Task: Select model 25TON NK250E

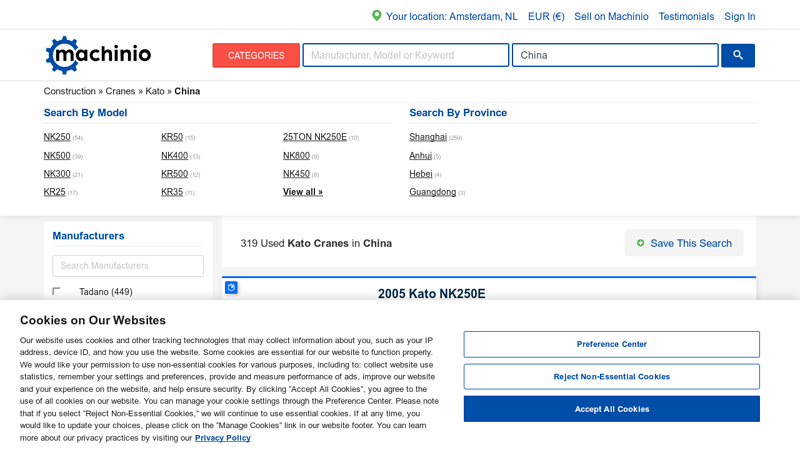Action: click(x=315, y=137)
